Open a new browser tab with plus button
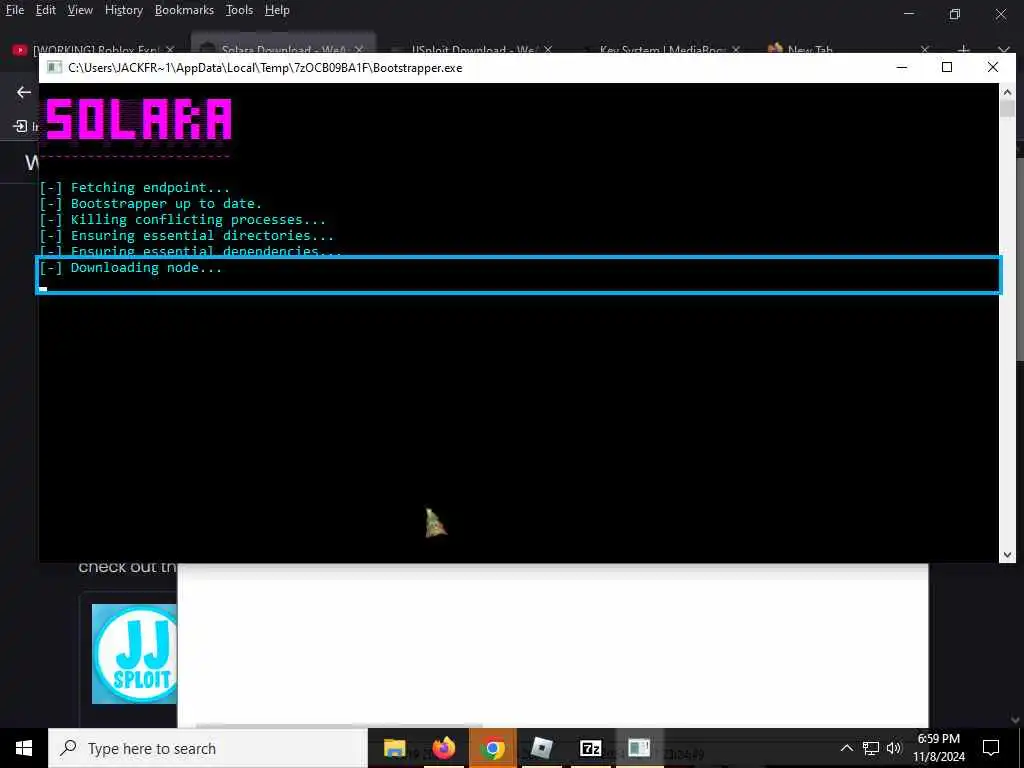 click(x=963, y=49)
